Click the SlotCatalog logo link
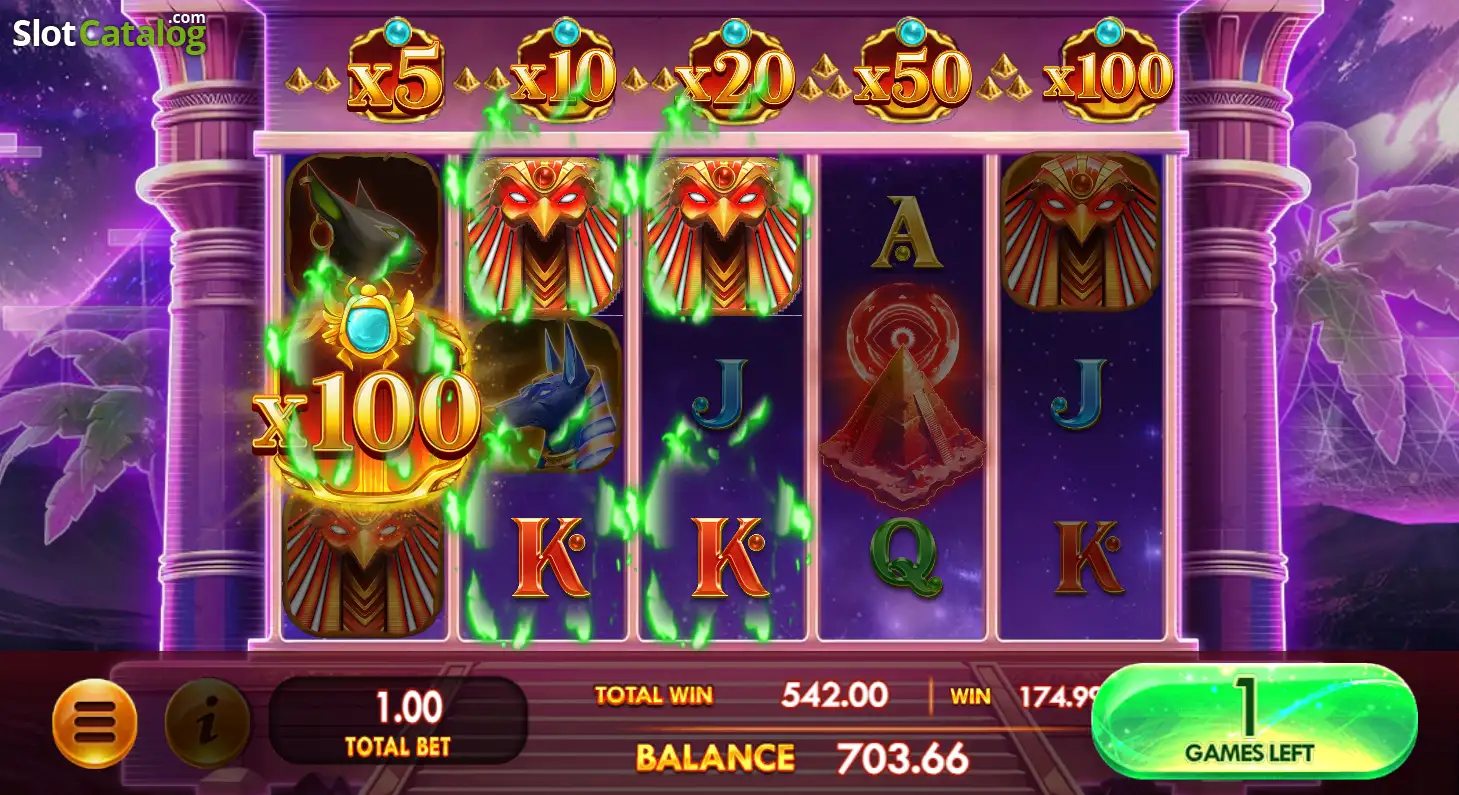This screenshot has width=1459, height=795. [109, 32]
